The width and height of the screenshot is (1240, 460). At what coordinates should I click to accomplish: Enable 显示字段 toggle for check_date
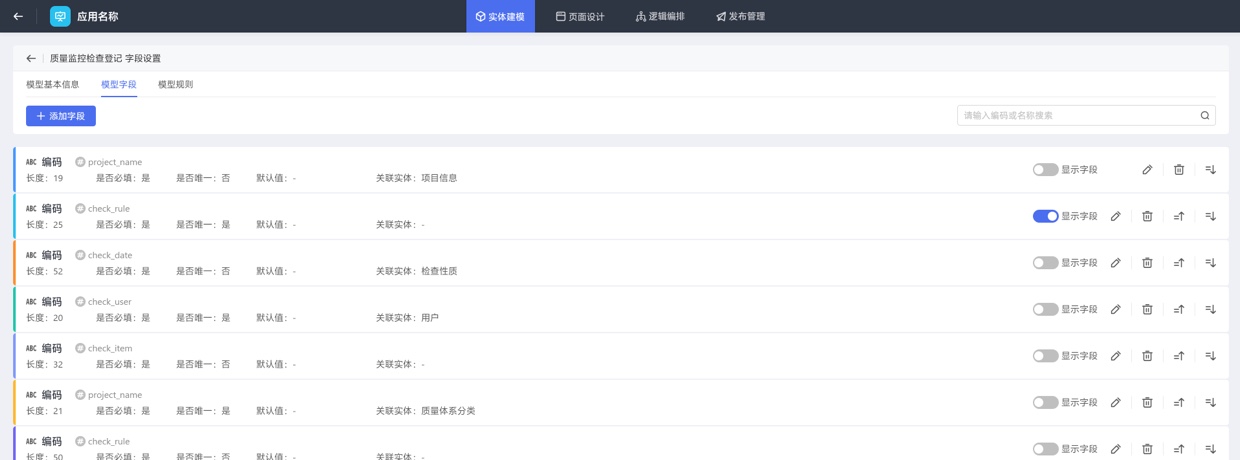[x=1045, y=263]
